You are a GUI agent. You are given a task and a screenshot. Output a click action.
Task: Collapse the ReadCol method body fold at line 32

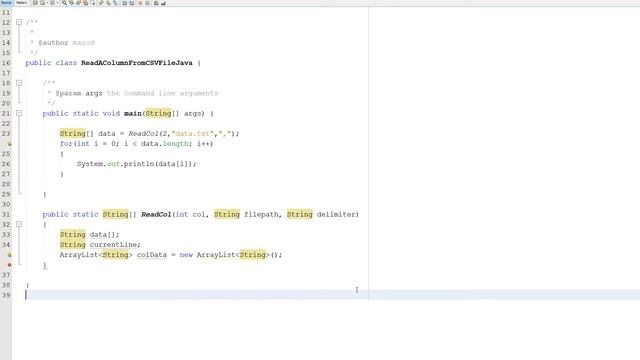point(19,224)
